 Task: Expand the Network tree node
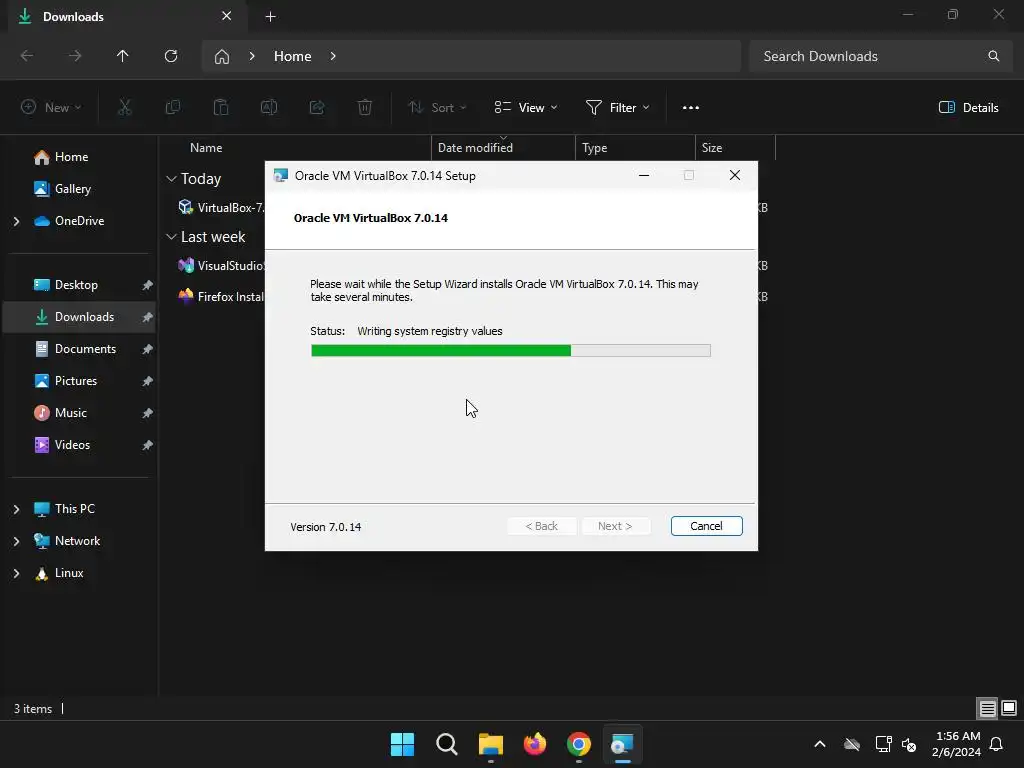point(16,541)
